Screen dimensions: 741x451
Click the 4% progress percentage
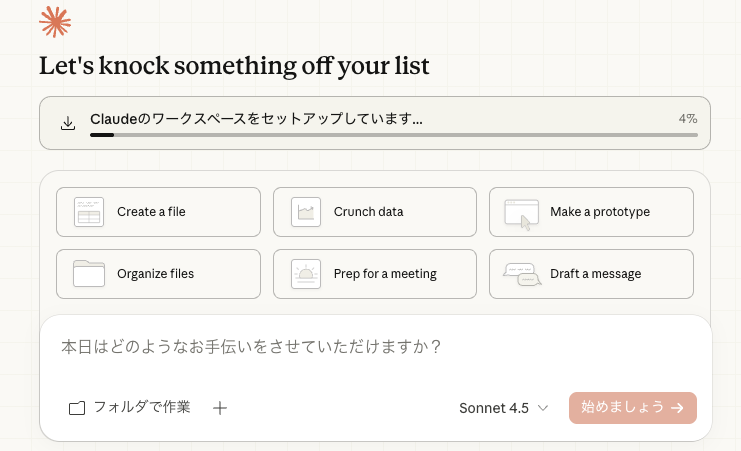(688, 119)
